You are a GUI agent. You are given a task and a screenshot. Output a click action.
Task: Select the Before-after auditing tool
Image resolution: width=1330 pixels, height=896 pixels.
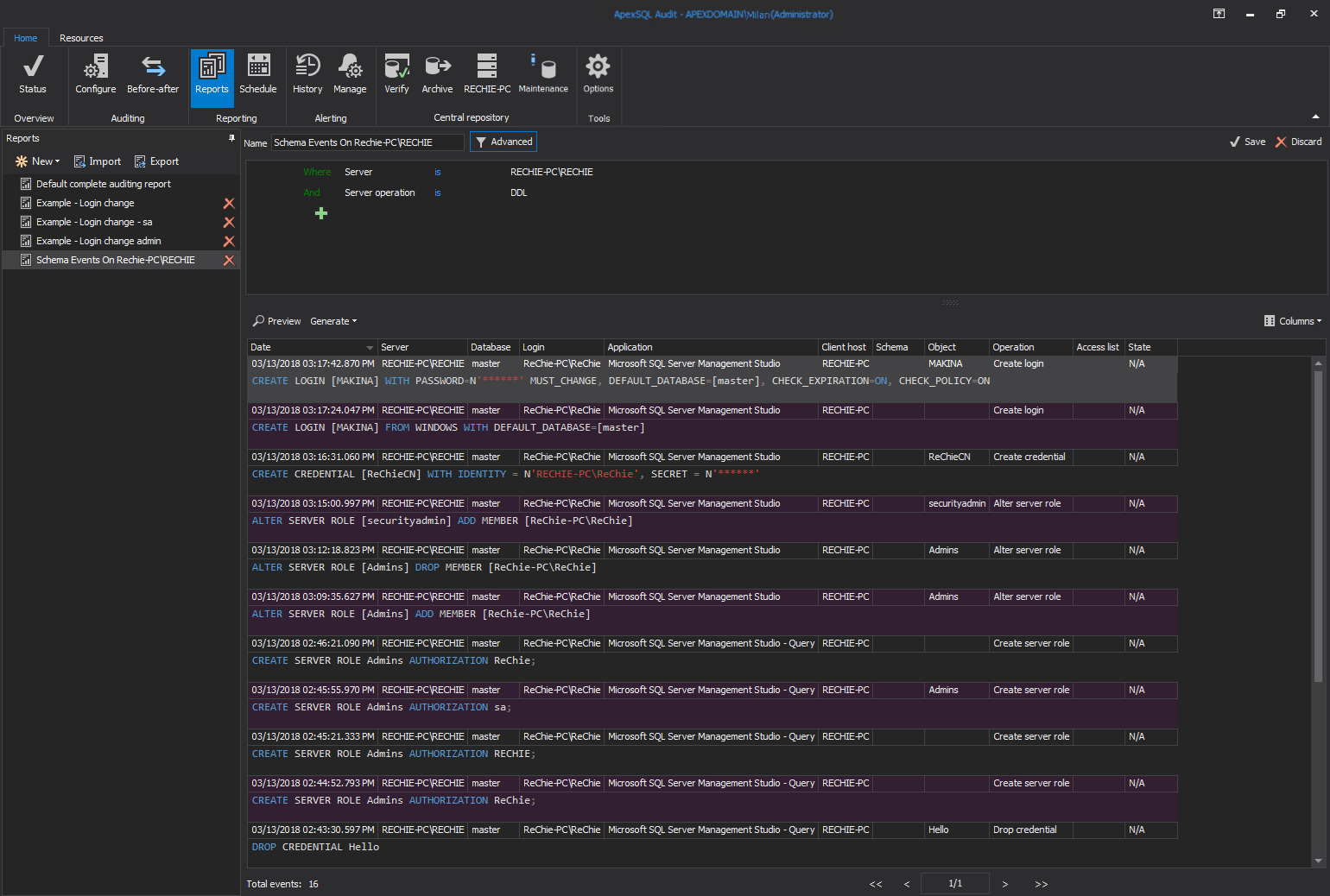pos(153,75)
